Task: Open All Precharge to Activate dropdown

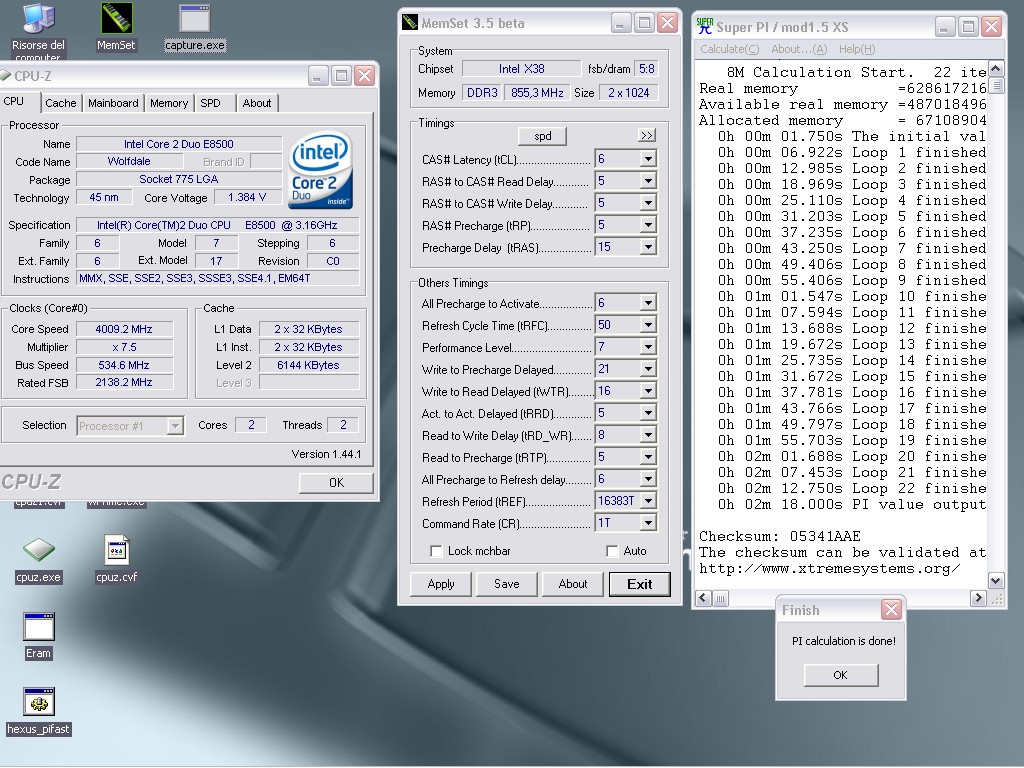Action: [648, 303]
